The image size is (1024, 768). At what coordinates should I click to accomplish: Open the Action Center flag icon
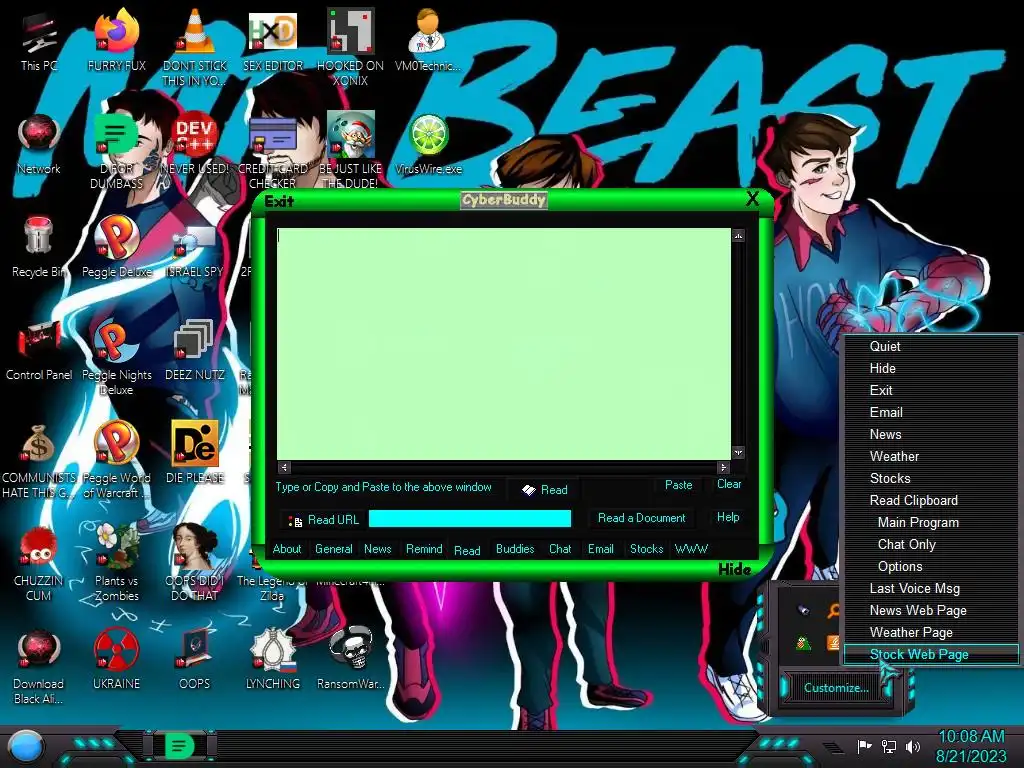[864, 746]
